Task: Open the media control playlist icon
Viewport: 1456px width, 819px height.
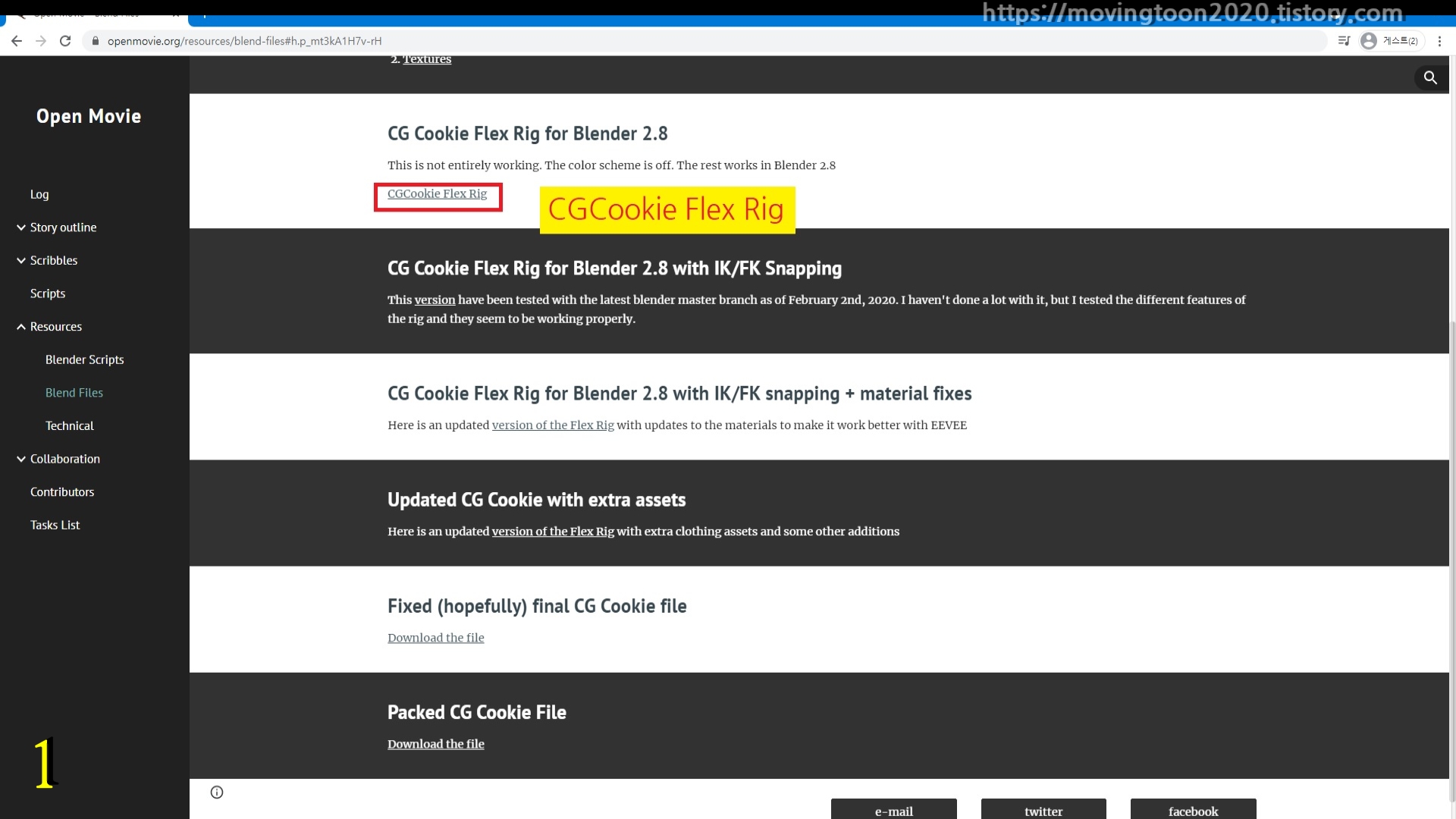Action: (1345, 41)
